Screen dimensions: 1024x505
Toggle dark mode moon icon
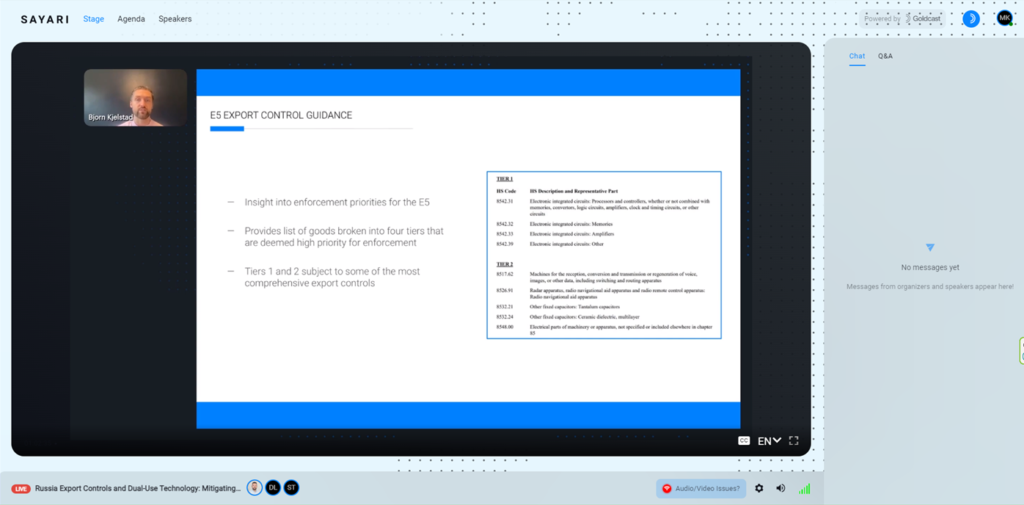click(x=971, y=19)
